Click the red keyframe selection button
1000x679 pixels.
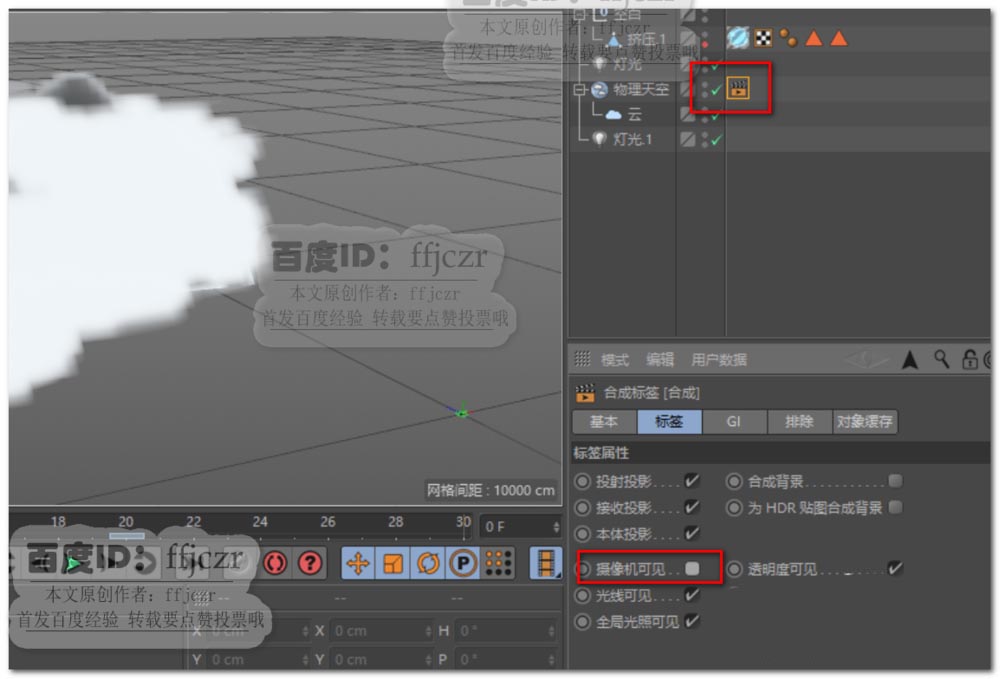275,563
